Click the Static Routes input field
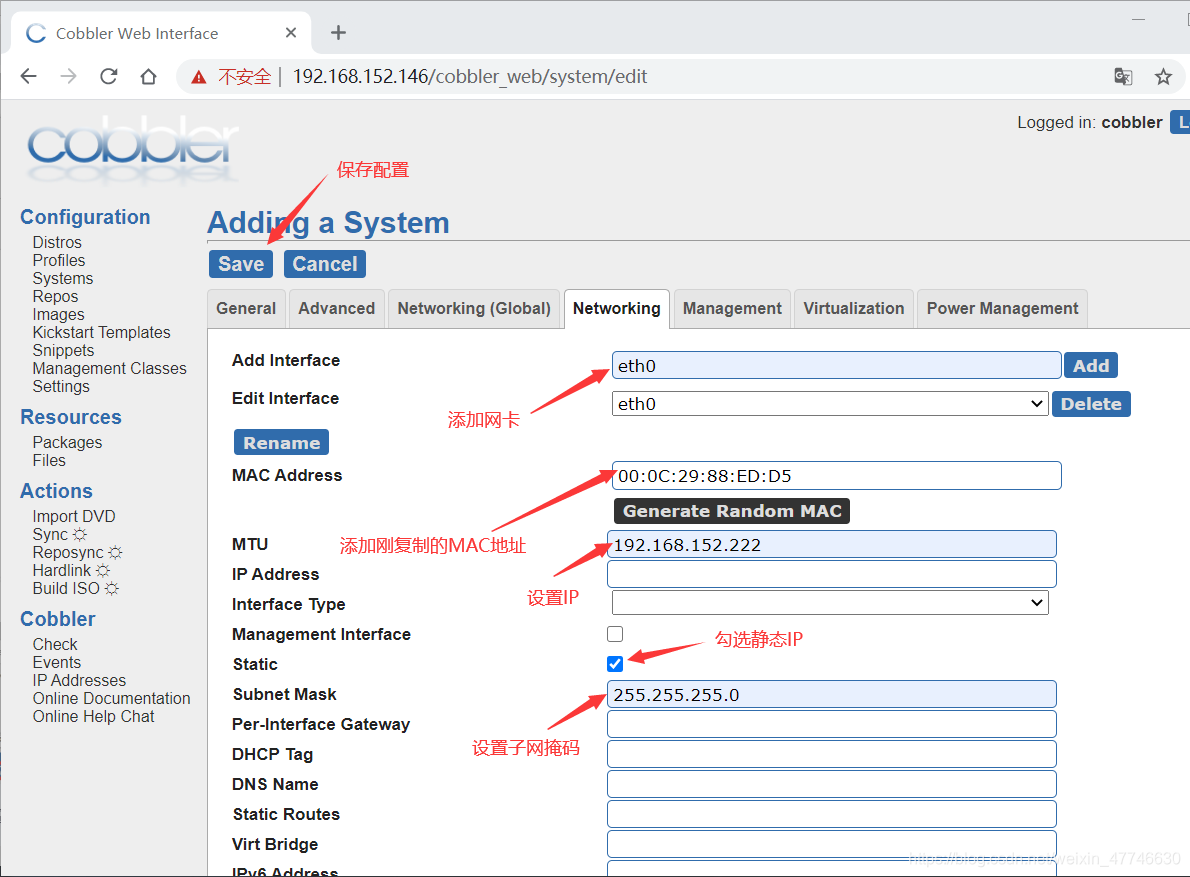The image size is (1190, 877). [832, 814]
